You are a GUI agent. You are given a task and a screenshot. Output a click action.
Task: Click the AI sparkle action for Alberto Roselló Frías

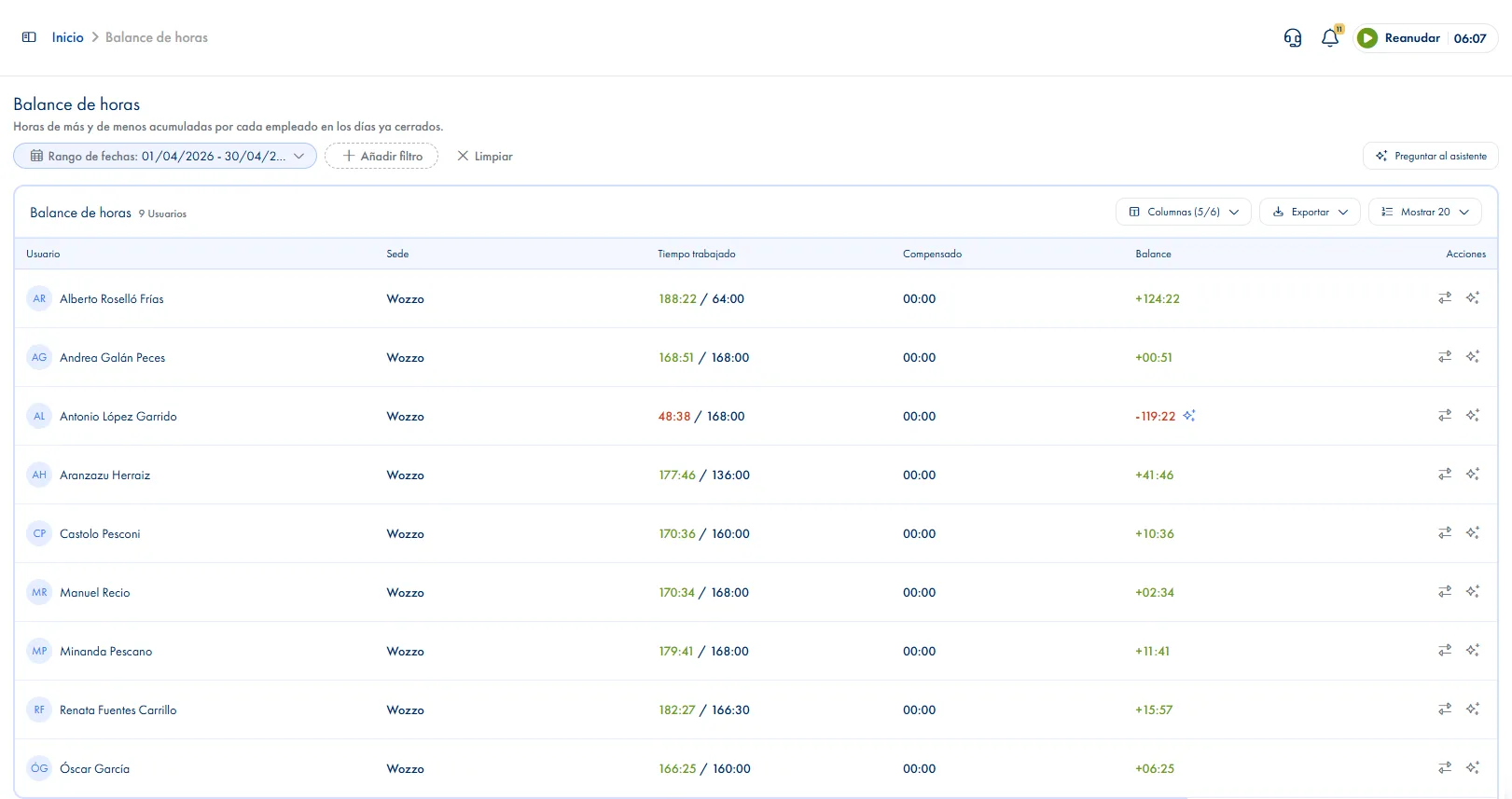click(1473, 298)
